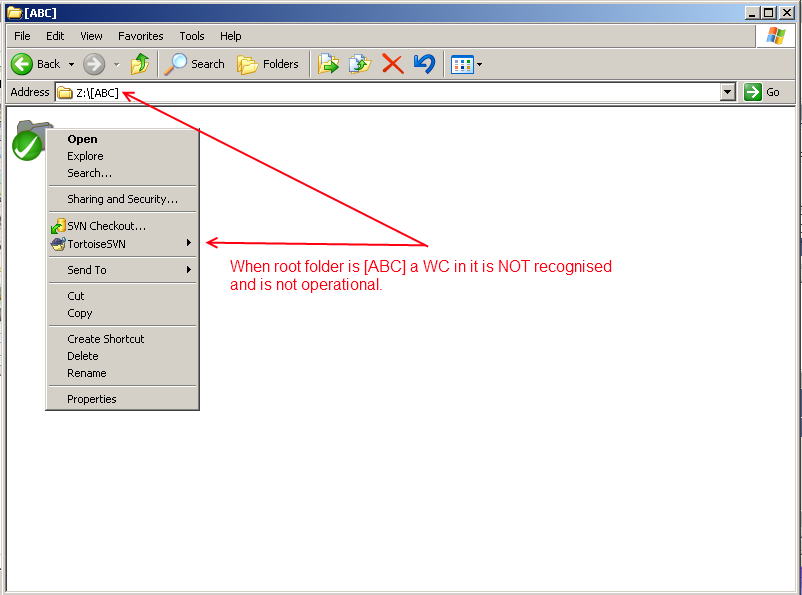
Task: Choose Cut from the context menu
Action: coord(123,296)
